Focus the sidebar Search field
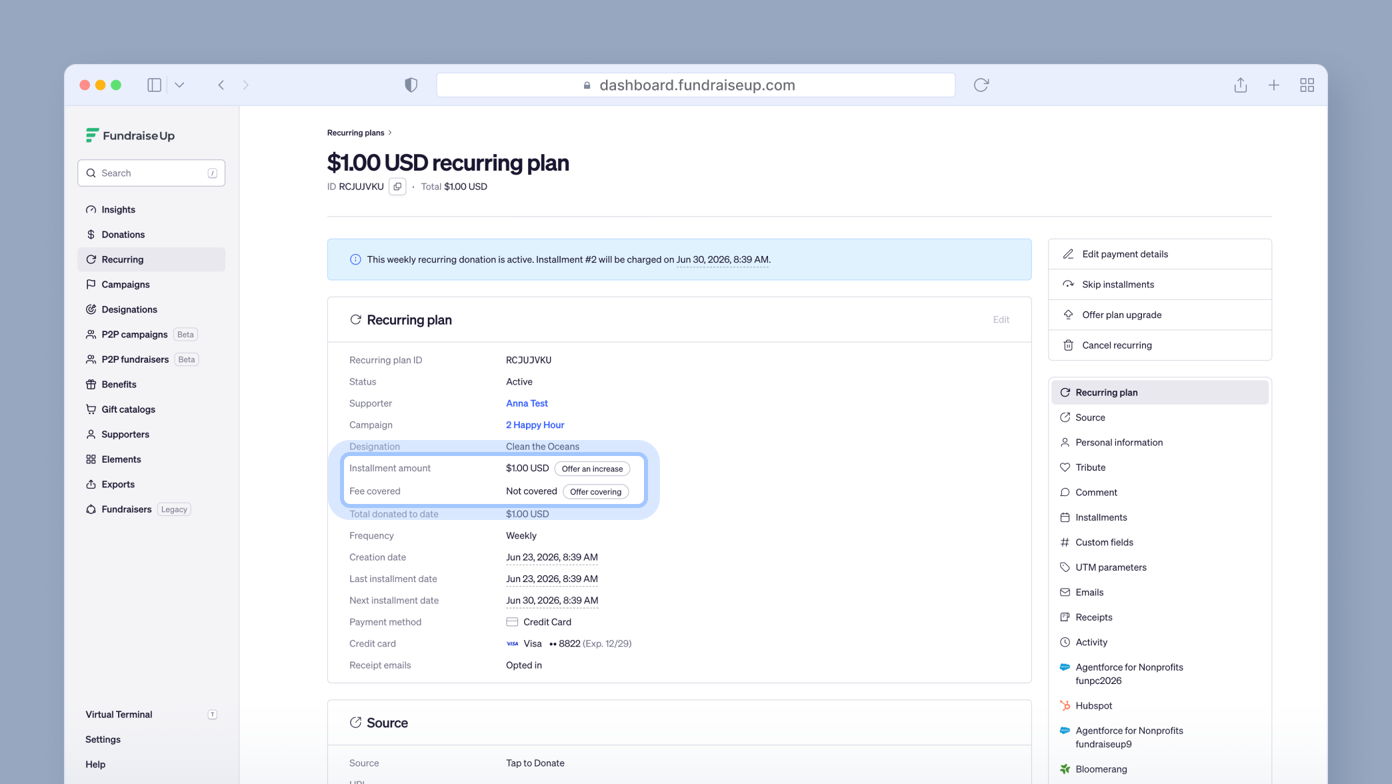Viewport: 1392px width, 784px height. pos(151,173)
